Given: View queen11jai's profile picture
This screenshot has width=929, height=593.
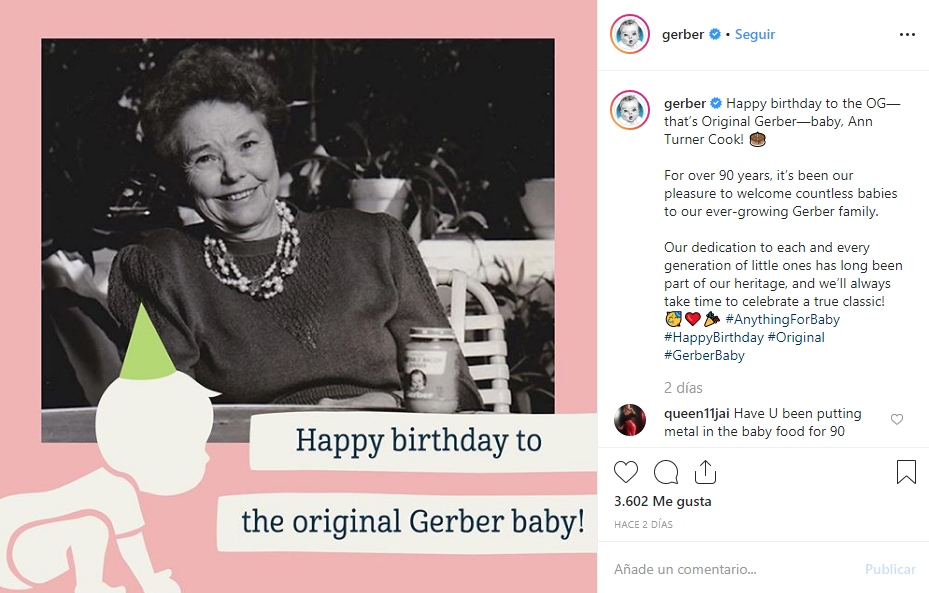Looking at the screenshot, I should click(630, 420).
